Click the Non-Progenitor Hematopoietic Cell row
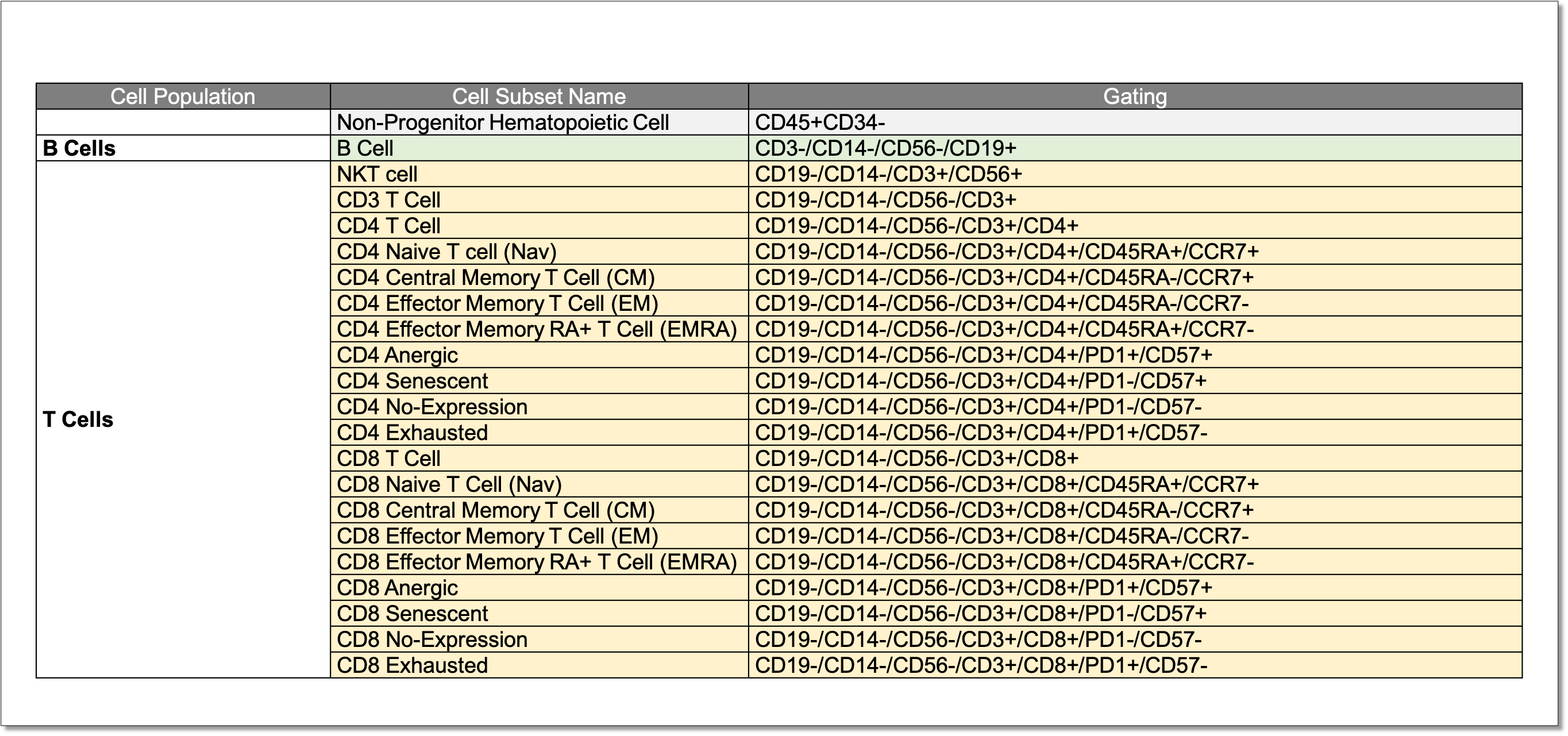Screen dimensions: 1568x736 click(503, 122)
